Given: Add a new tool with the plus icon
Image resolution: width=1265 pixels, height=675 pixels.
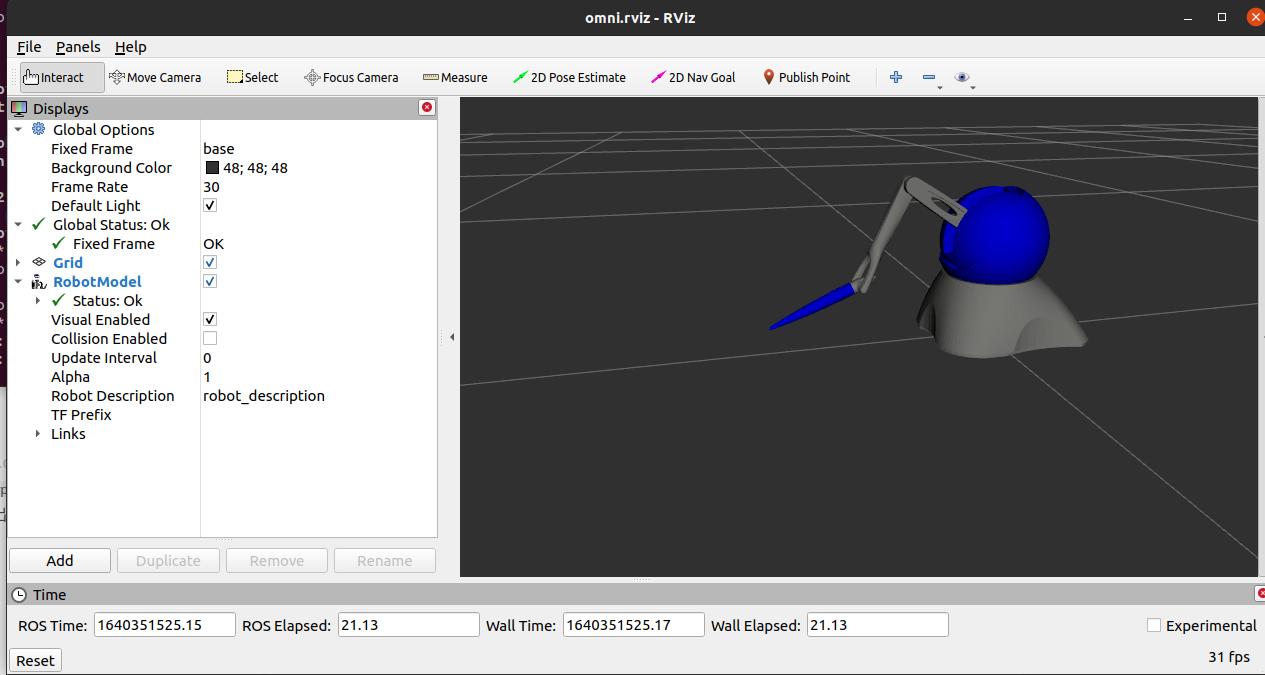Looking at the screenshot, I should click(895, 77).
